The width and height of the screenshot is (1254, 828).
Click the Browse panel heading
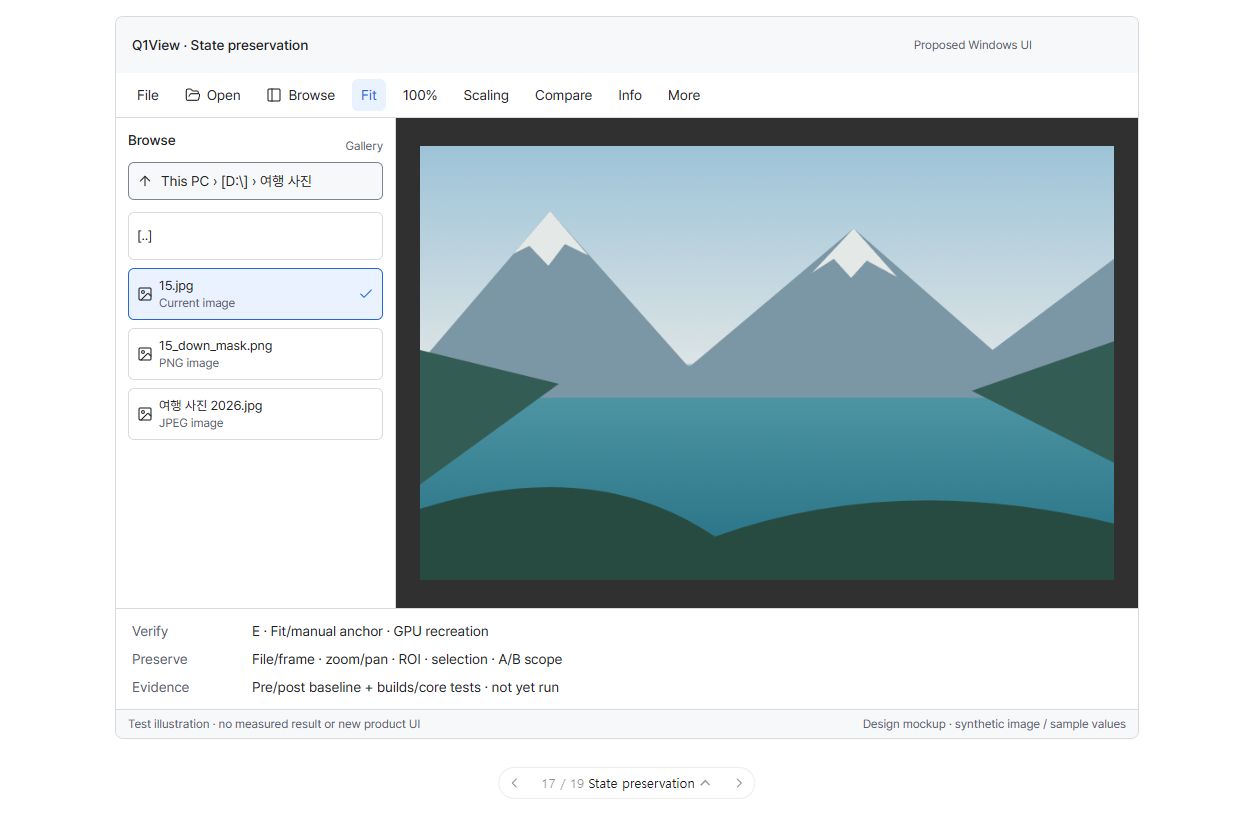152,140
